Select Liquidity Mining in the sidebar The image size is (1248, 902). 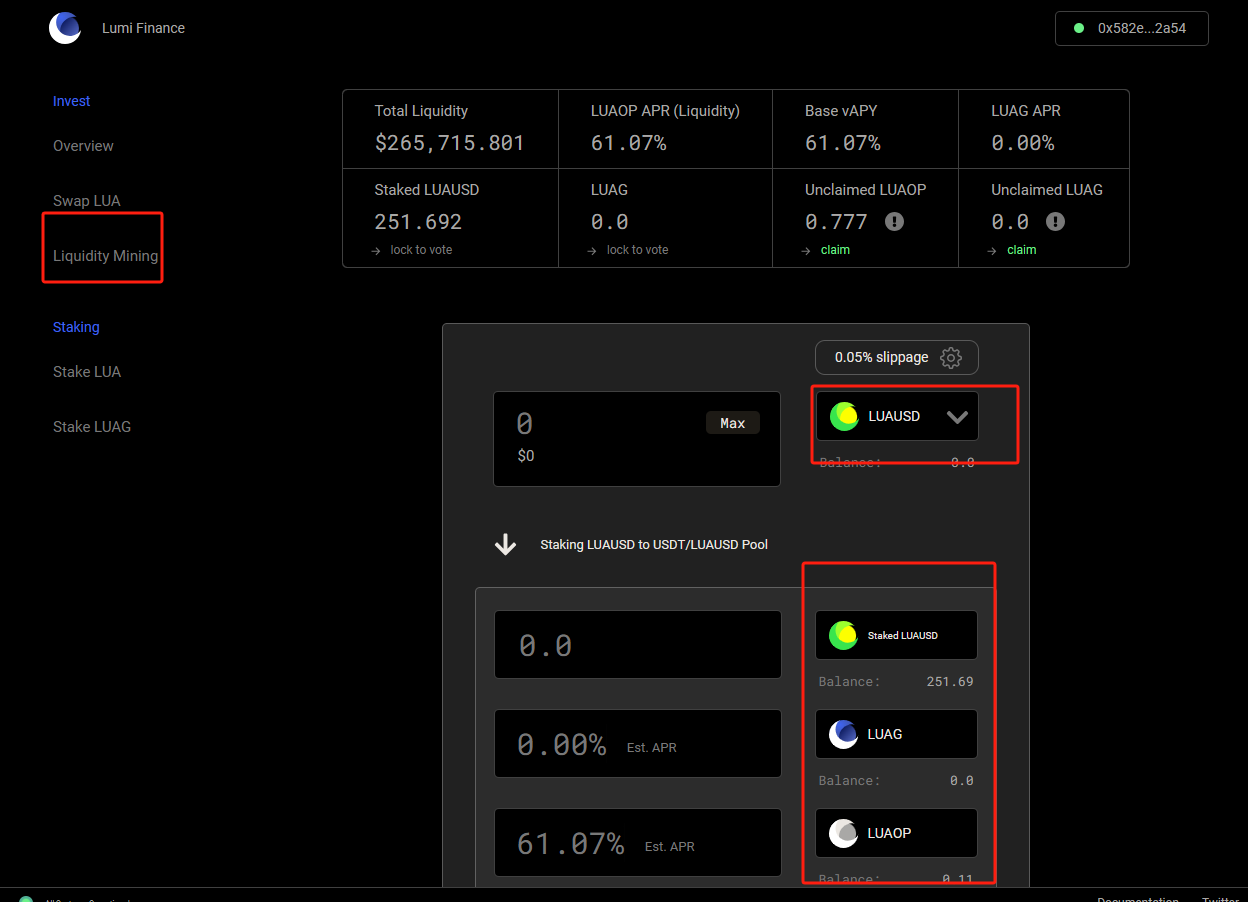point(106,256)
